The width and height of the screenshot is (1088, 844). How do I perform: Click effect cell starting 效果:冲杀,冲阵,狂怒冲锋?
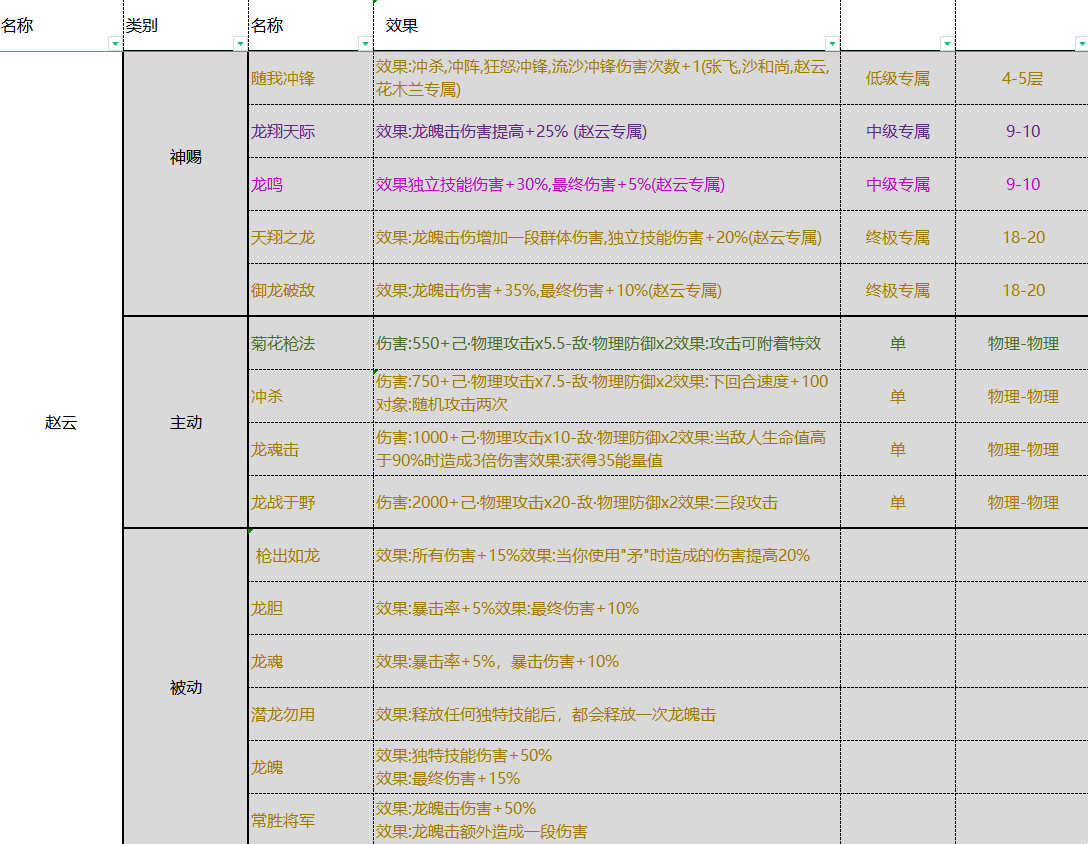606,78
